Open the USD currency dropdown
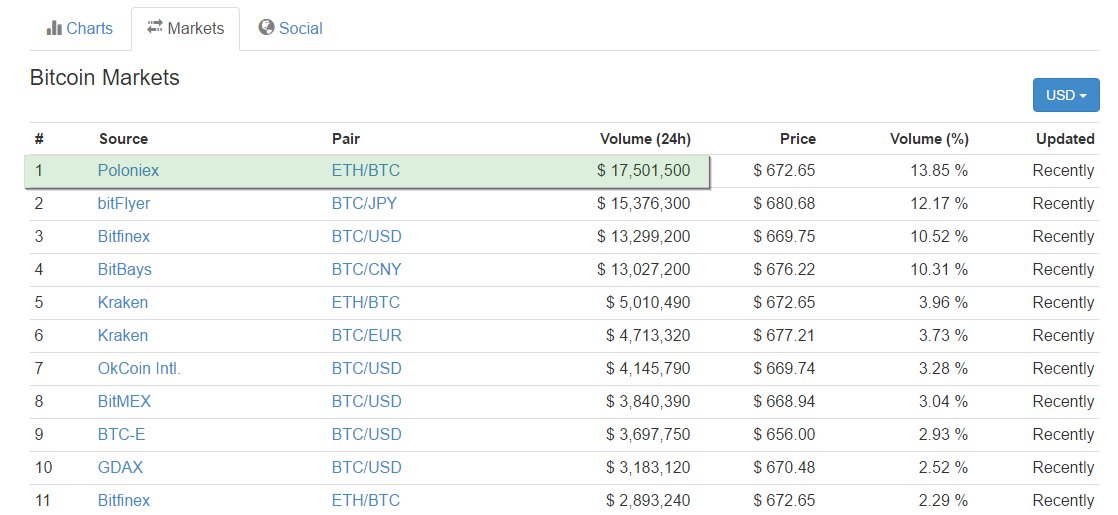The height and width of the screenshot is (515, 1118). 1066,95
